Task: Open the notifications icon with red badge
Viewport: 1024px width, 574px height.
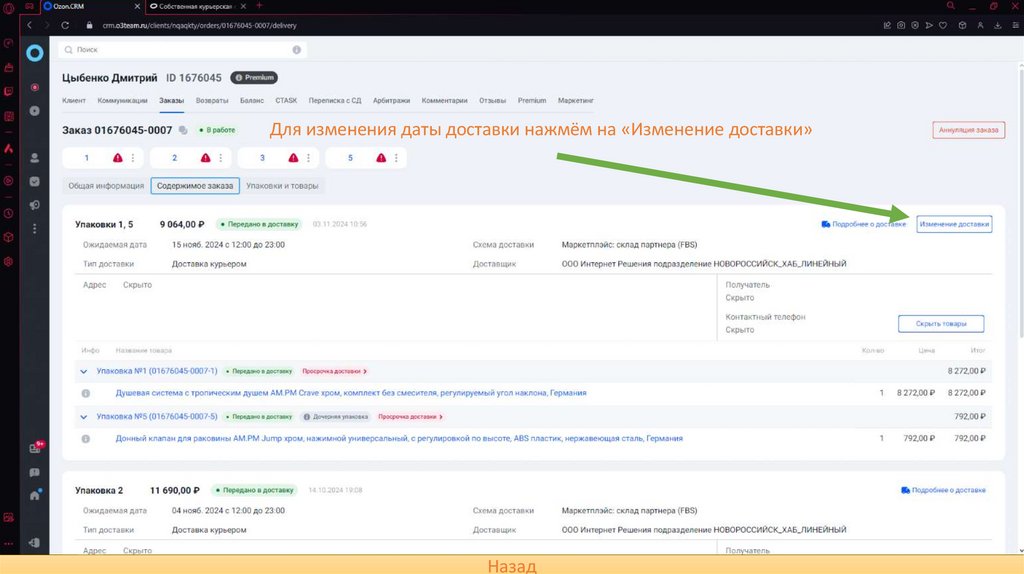Action: pyautogui.click(x=36, y=447)
